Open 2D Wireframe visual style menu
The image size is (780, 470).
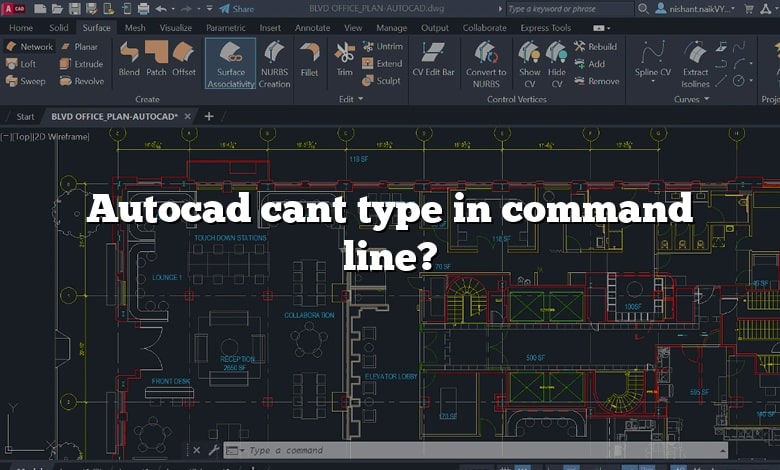(61, 136)
